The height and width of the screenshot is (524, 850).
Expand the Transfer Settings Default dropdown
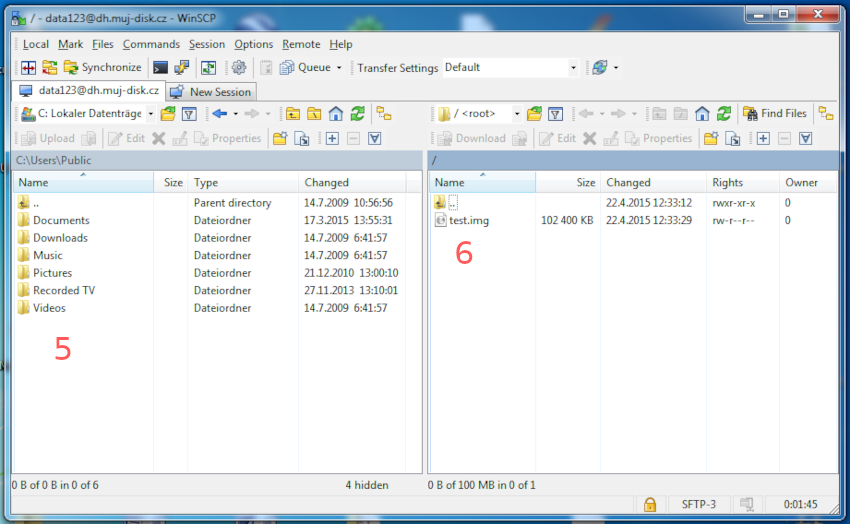[x=573, y=68]
